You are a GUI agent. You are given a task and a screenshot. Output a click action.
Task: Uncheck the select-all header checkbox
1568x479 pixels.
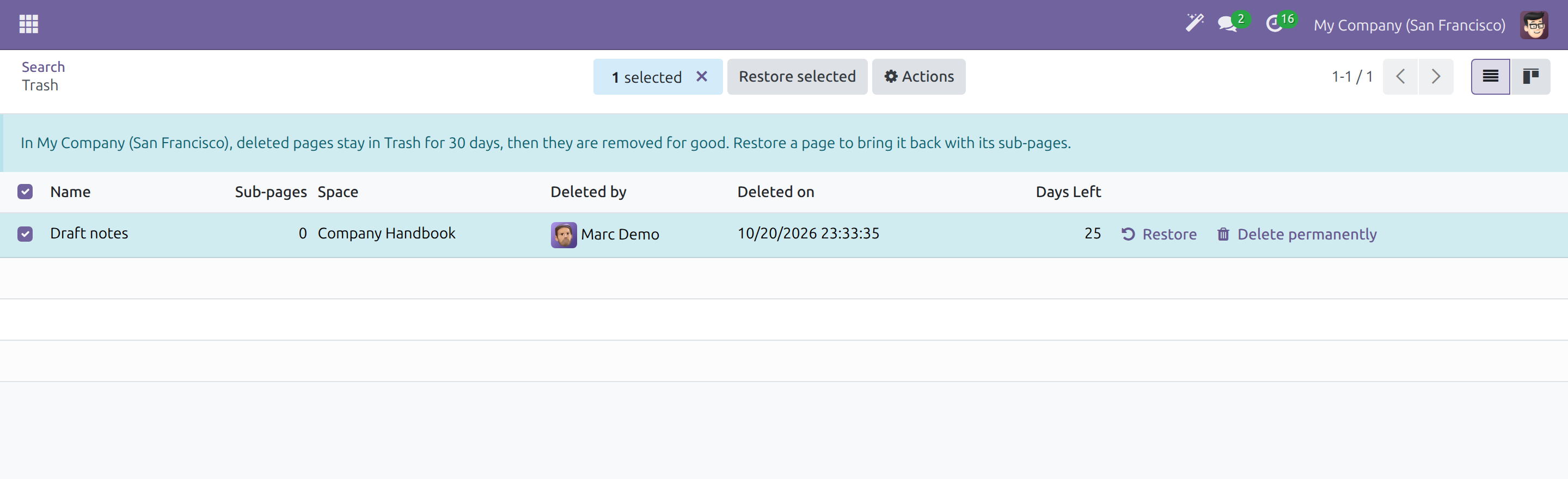click(25, 192)
